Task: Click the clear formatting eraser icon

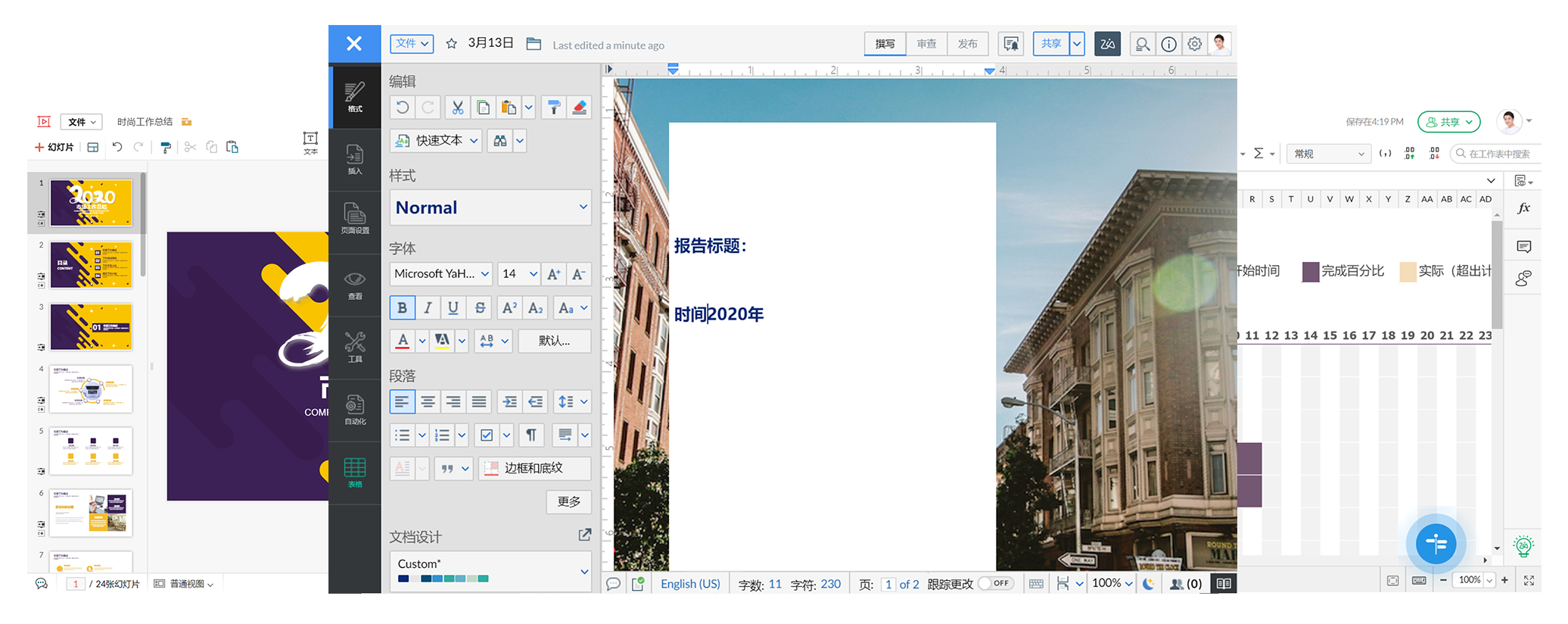Action: coord(580,108)
